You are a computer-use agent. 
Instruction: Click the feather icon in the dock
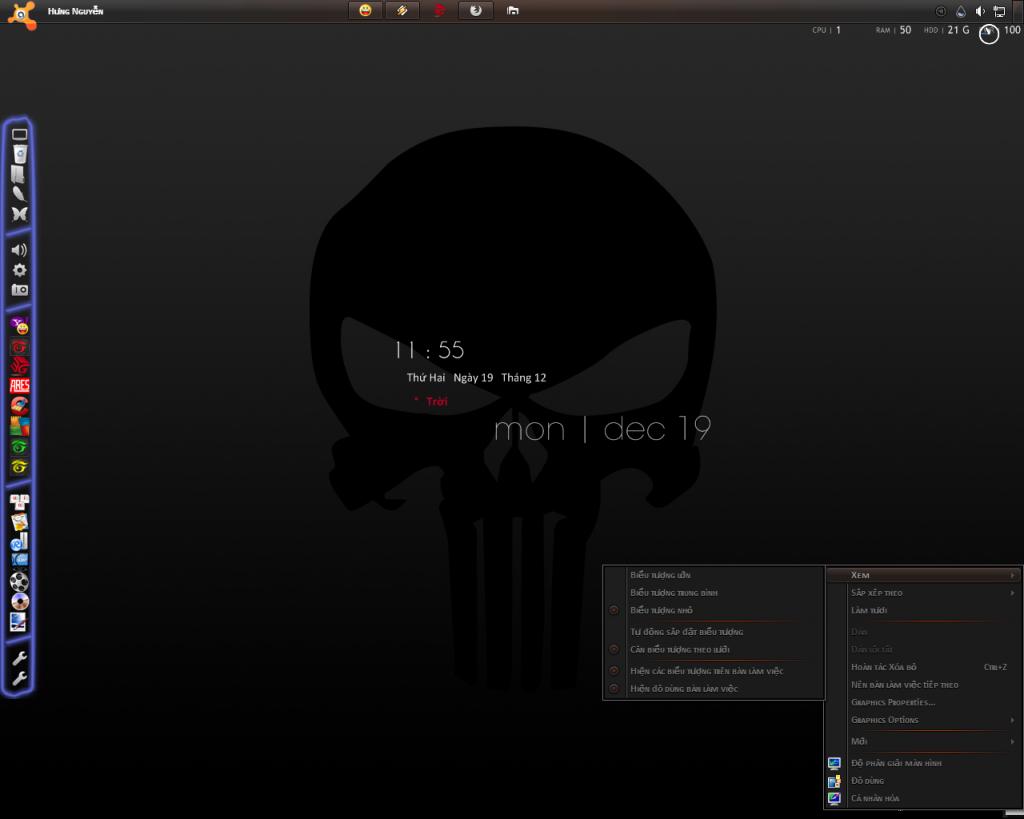20,194
